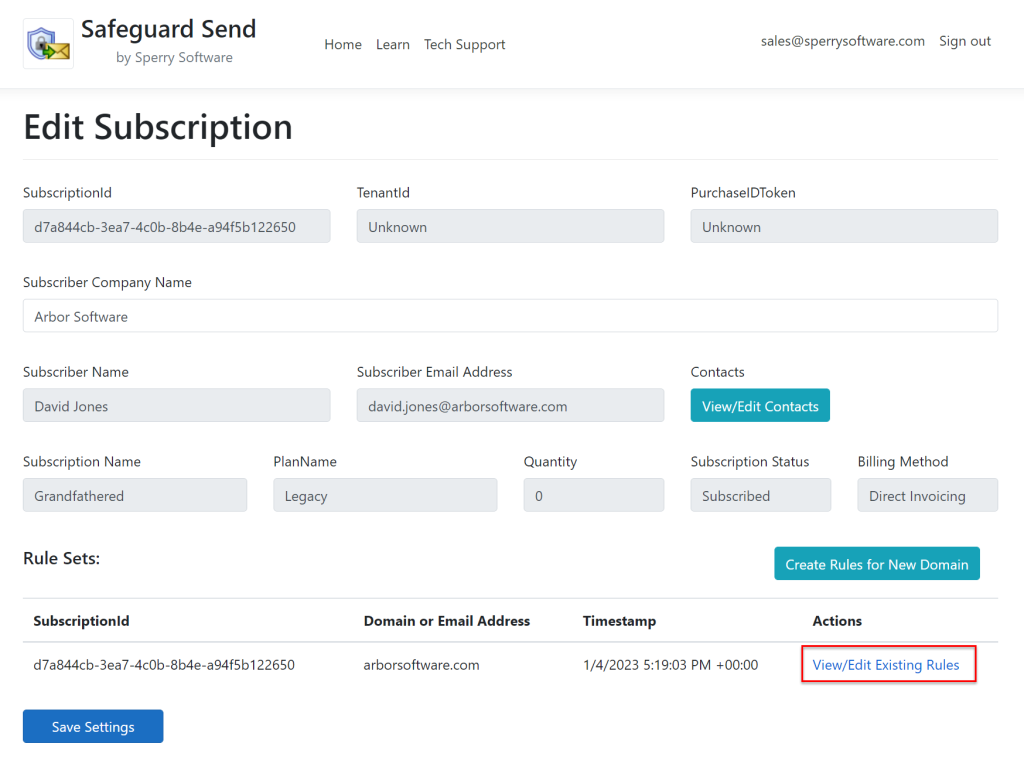Select the SubscriptionId field
The width and height of the screenshot is (1024, 767).
(x=177, y=226)
